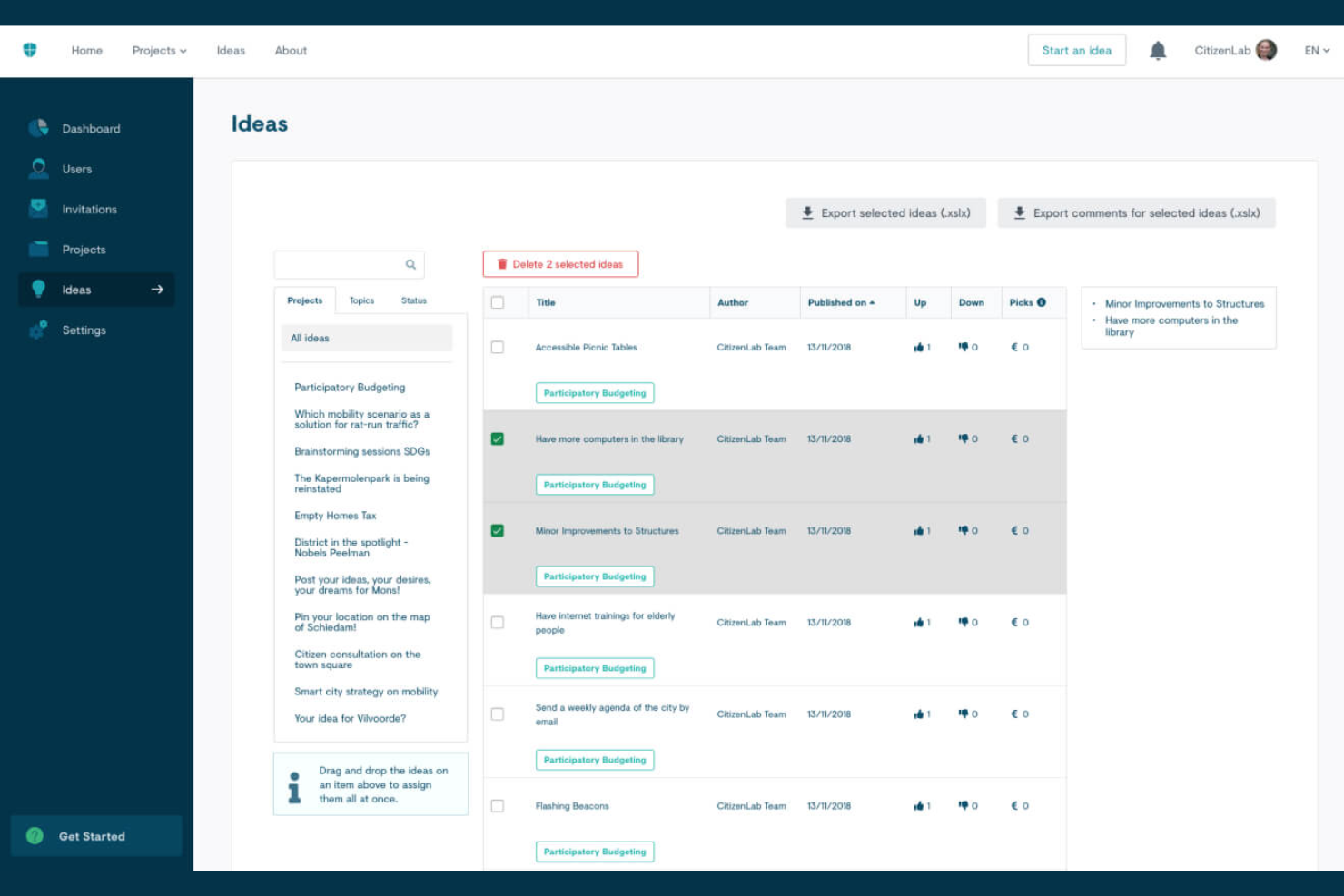Image resolution: width=1344 pixels, height=896 pixels.
Task: Select All ideas filter
Action: (367, 338)
